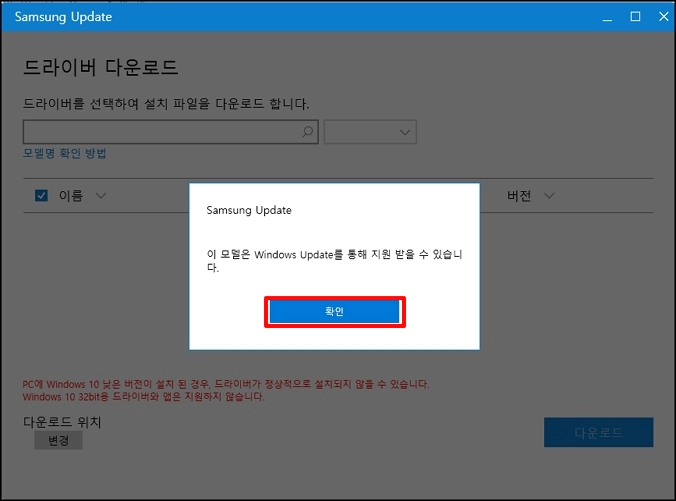Open the empty dropdown beside the search field
676x501 pixels.
tap(370, 132)
